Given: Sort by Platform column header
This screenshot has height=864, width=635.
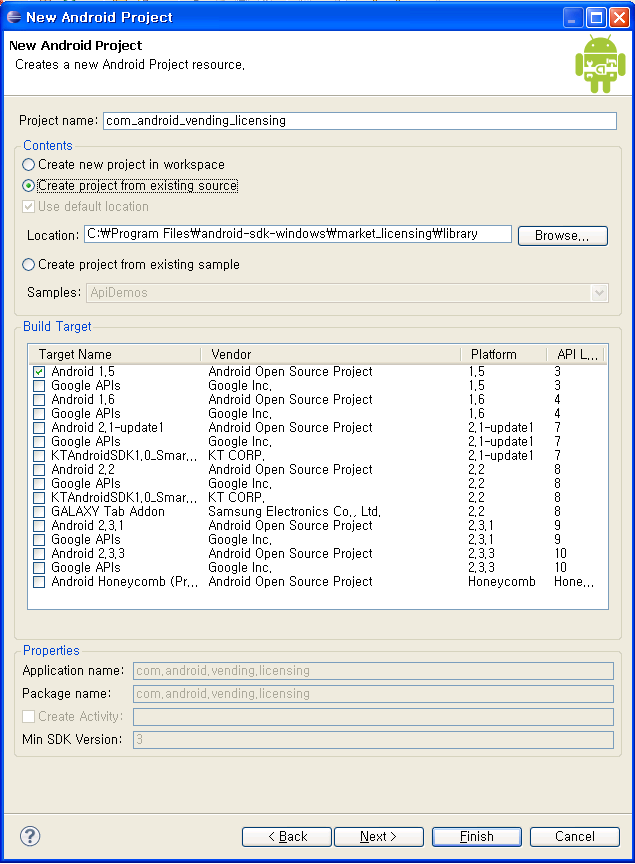Looking at the screenshot, I should click(x=503, y=354).
